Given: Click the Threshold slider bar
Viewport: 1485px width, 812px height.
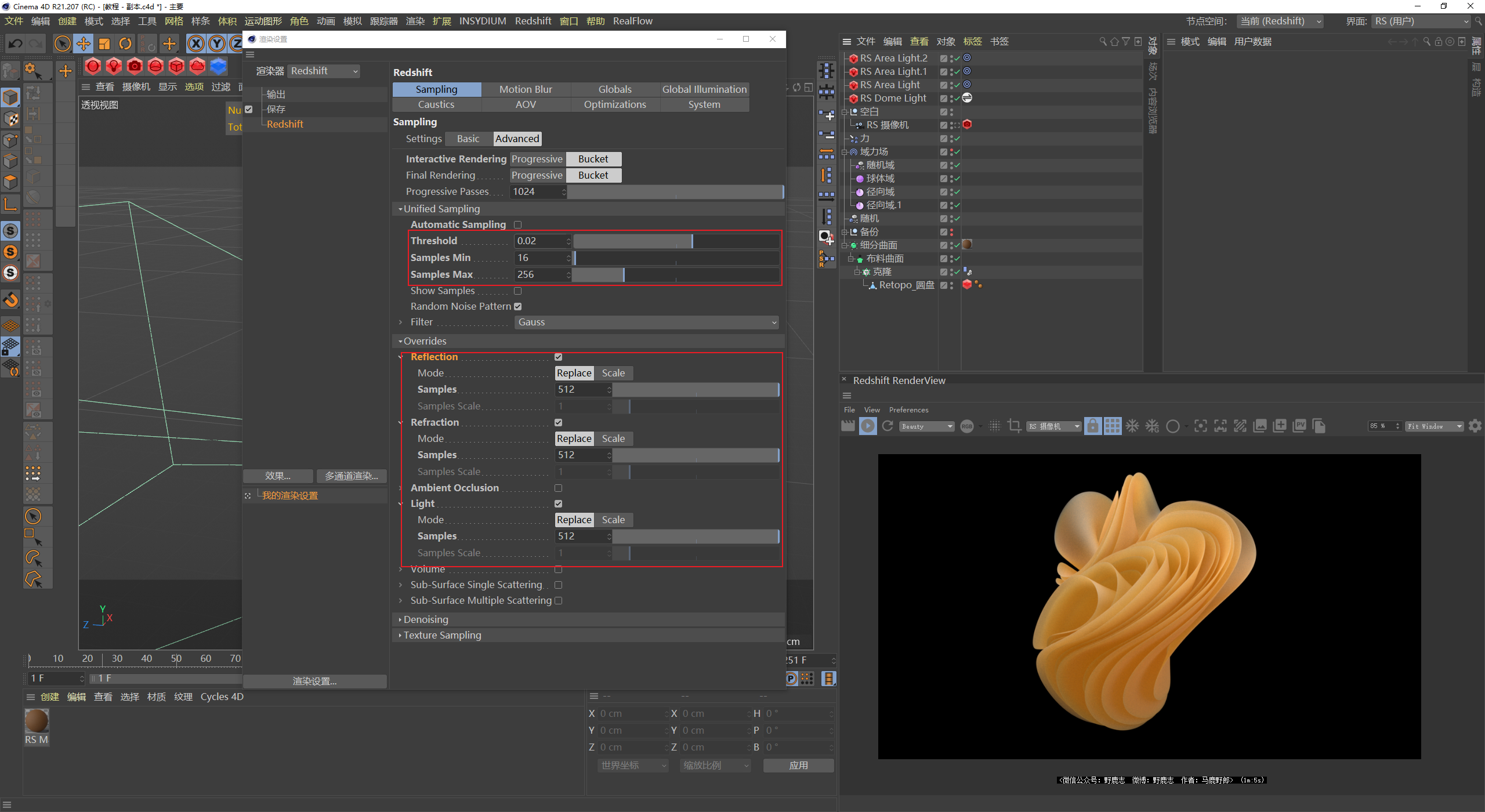Looking at the screenshot, I should click(x=676, y=241).
